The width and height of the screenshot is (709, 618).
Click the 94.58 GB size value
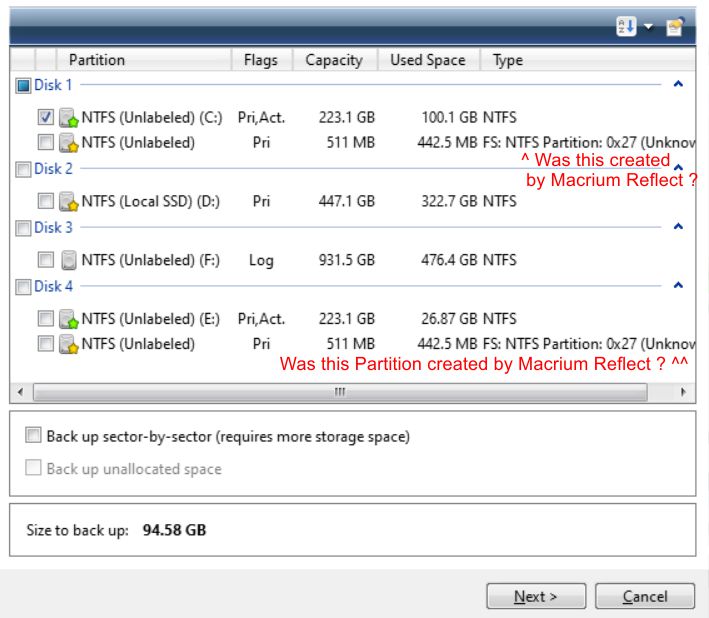[x=174, y=530]
